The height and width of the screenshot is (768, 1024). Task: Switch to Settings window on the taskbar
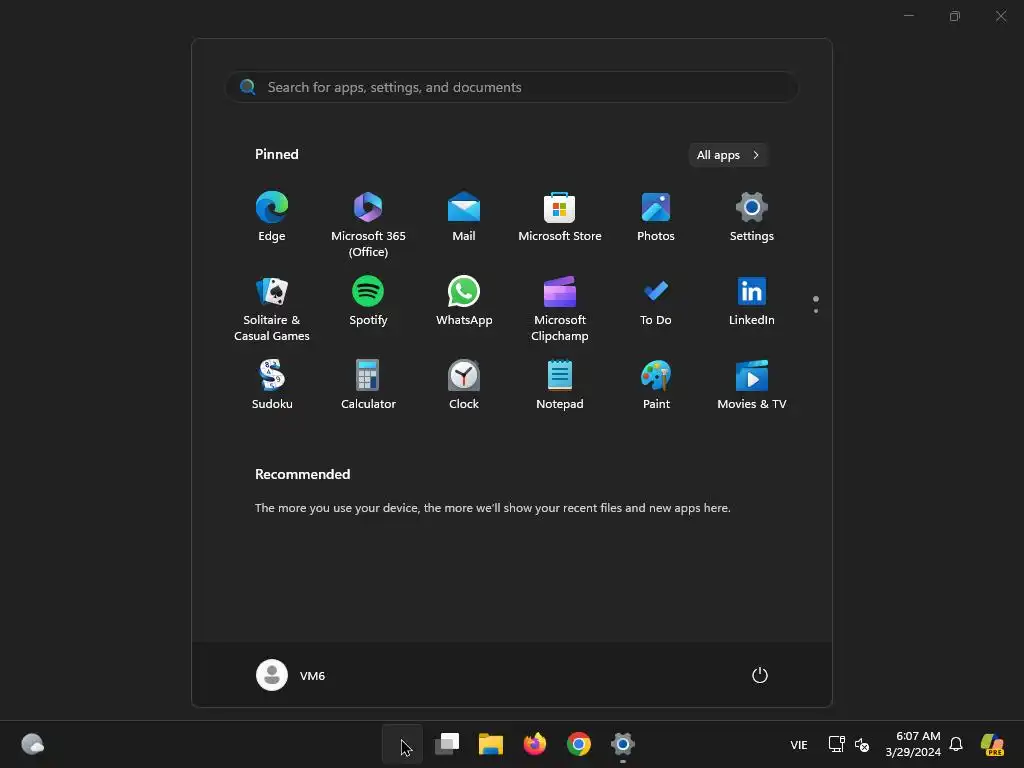click(x=622, y=744)
